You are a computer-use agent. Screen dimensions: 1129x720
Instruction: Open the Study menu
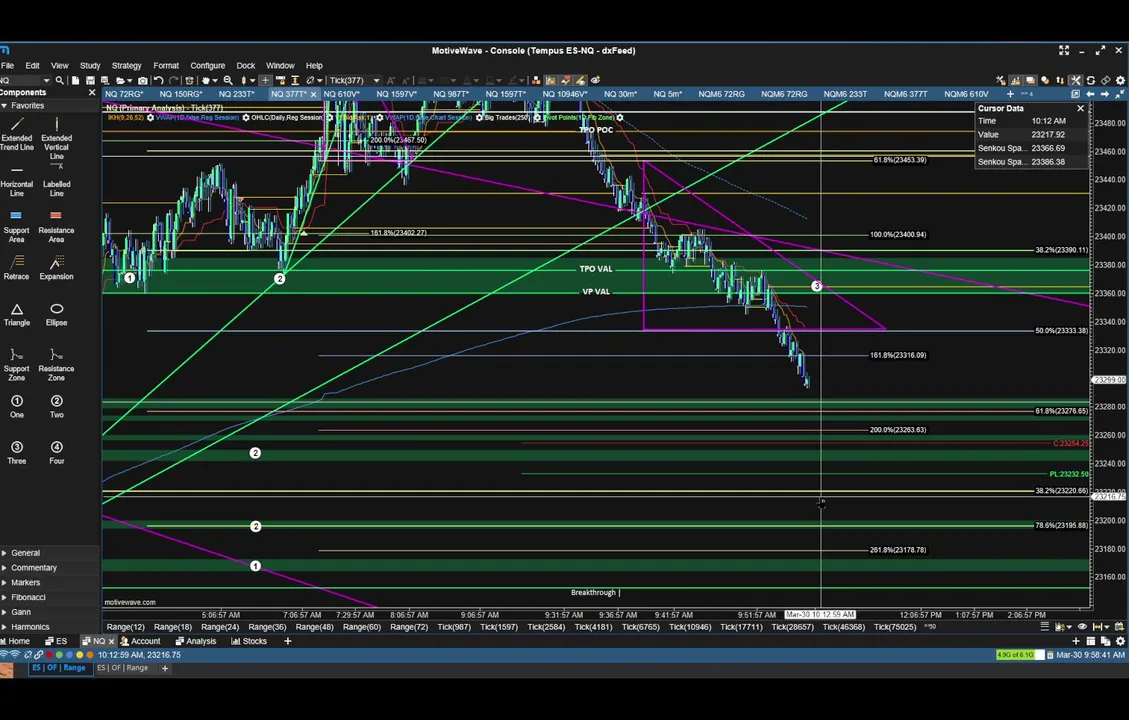90,66
